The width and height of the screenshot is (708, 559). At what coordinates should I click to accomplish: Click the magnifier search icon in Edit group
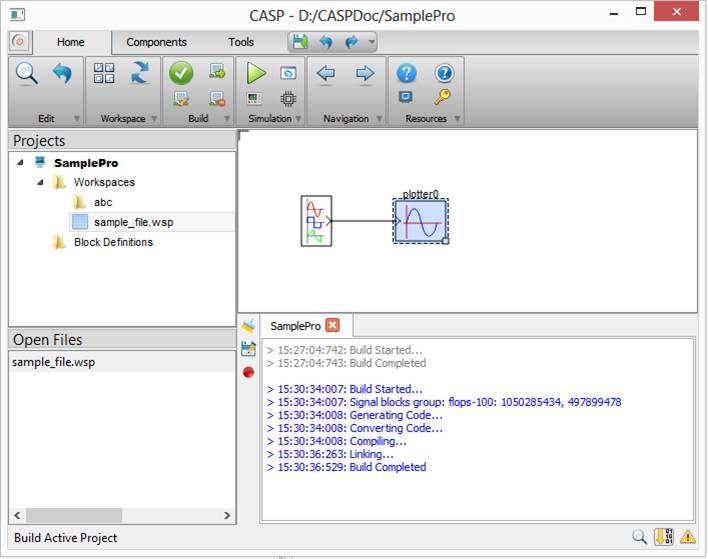click(x=26, y=73)
